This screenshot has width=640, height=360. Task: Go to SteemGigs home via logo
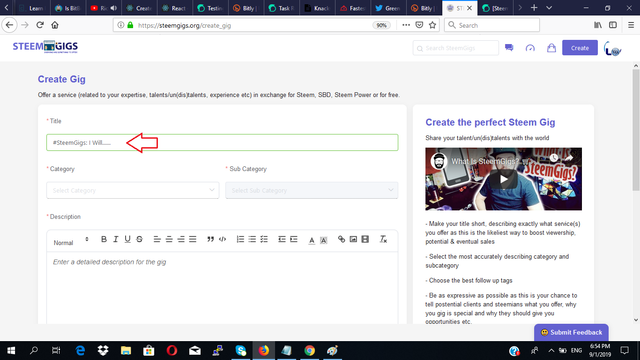coord(45,47)
